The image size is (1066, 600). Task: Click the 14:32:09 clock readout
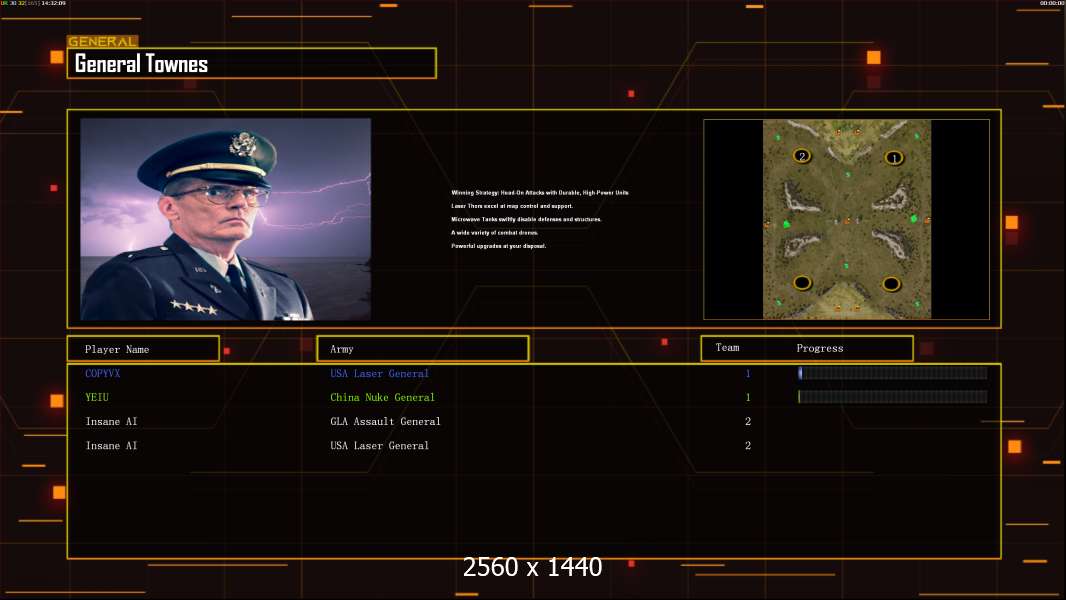pyautogui.click(x=54, y=3)
